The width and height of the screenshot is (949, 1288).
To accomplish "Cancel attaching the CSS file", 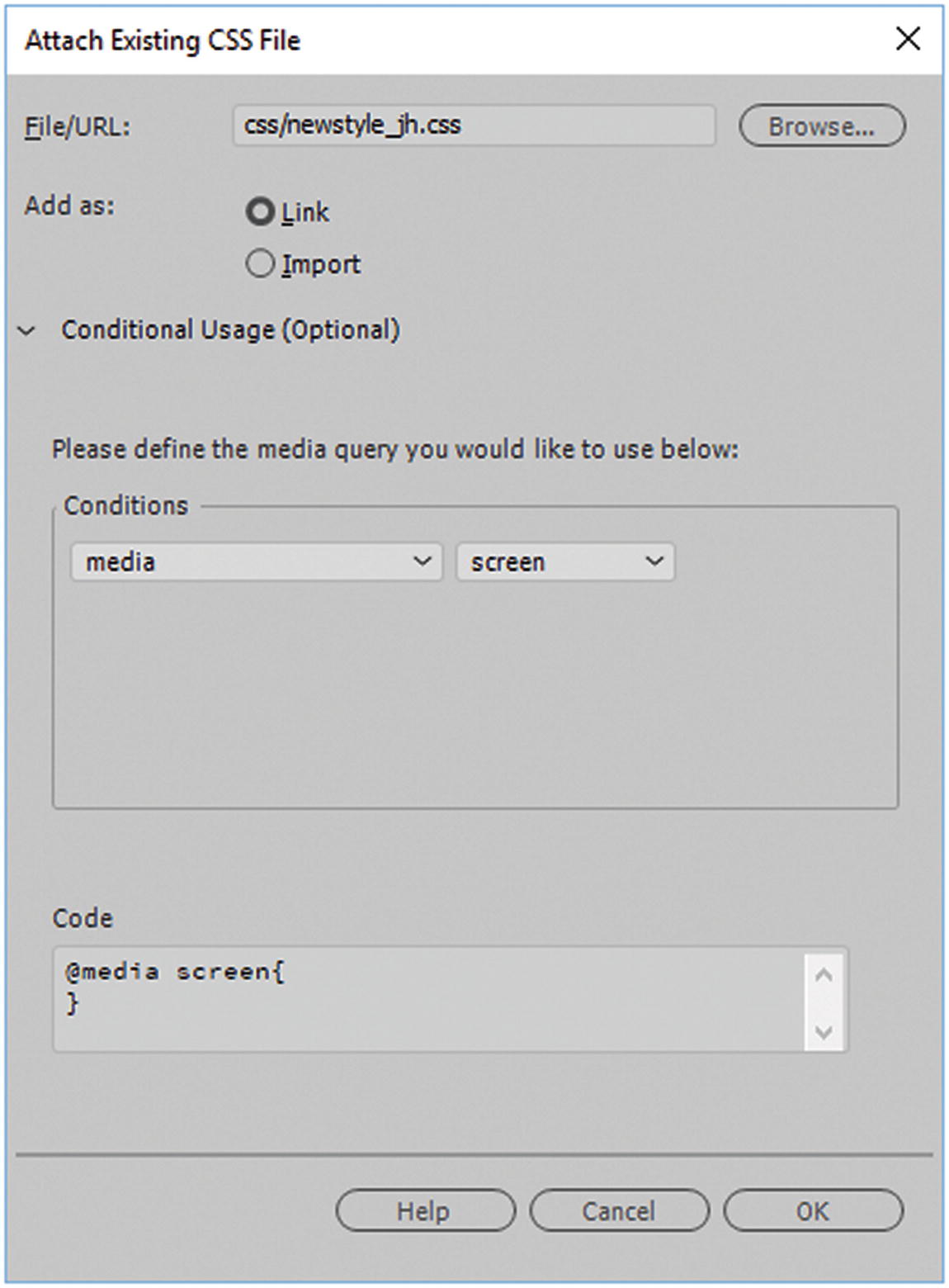I will click(619, 1211).
